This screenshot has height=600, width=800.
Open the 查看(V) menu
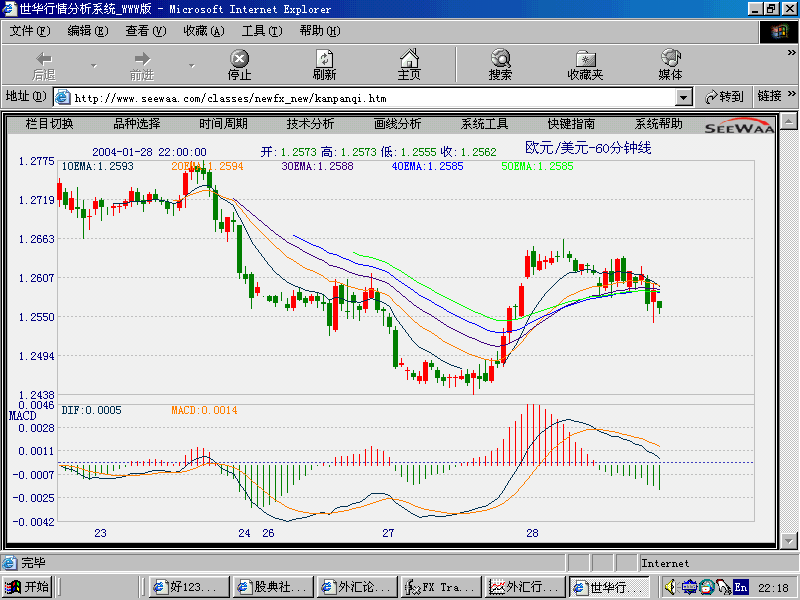(x=146, y=31)
